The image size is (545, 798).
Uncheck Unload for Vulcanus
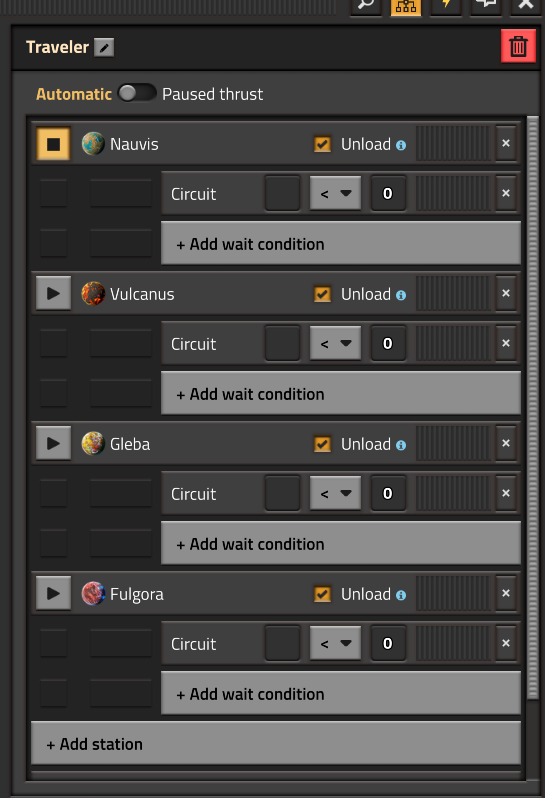coord(322,294)
